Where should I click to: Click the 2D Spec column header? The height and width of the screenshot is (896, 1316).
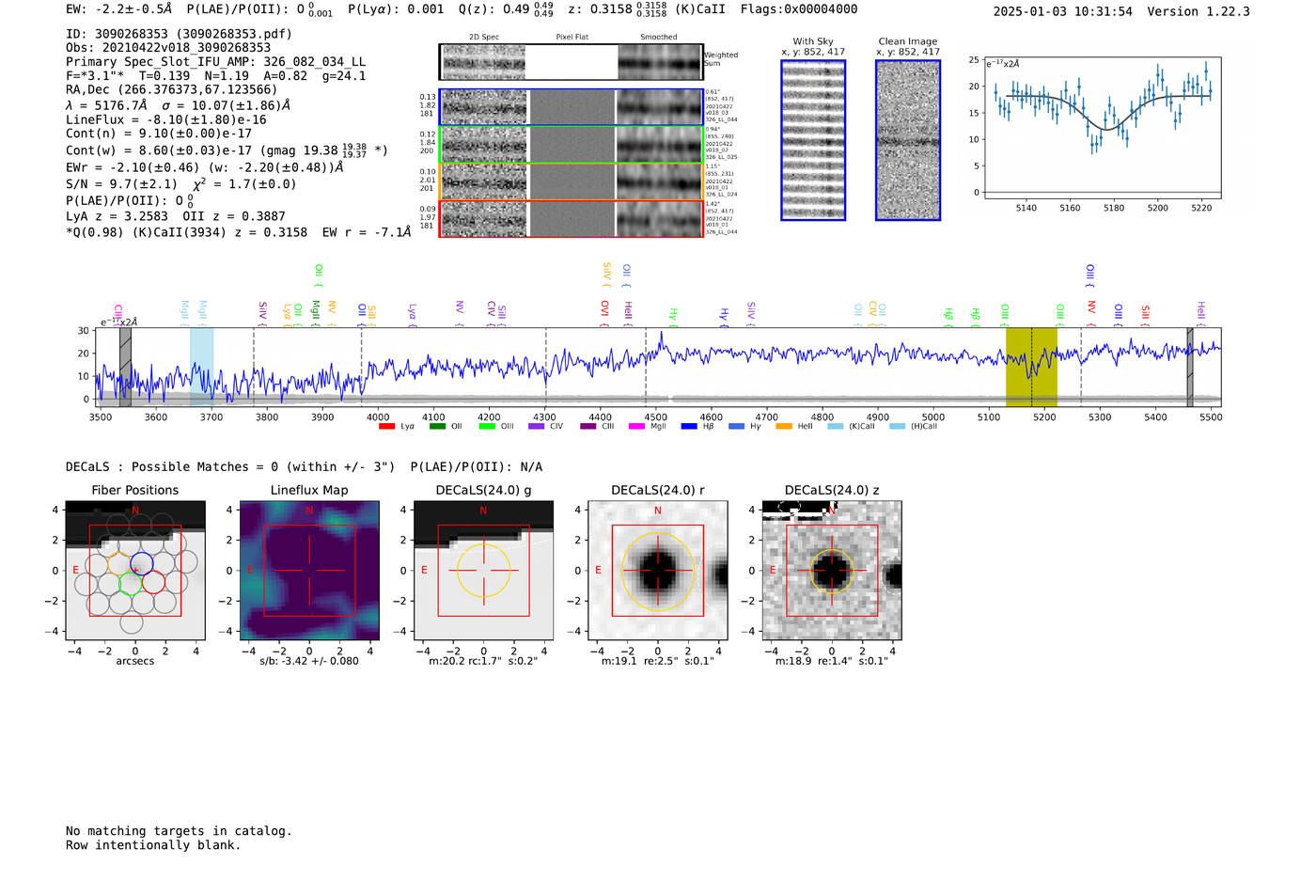[x=484, y=38]
